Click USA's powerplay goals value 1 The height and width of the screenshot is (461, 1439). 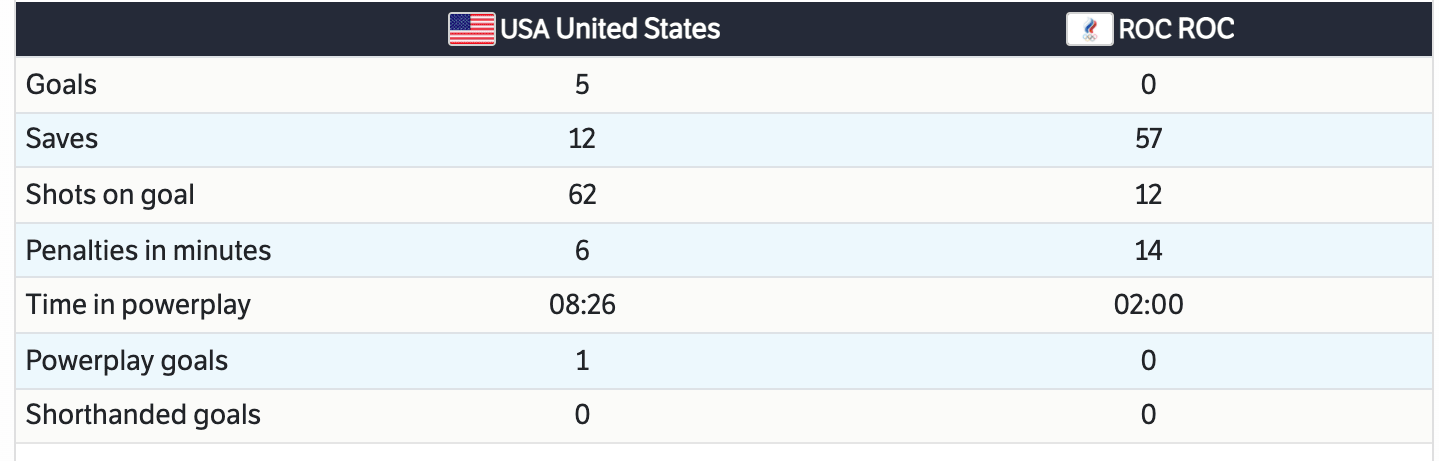point(582,360)
